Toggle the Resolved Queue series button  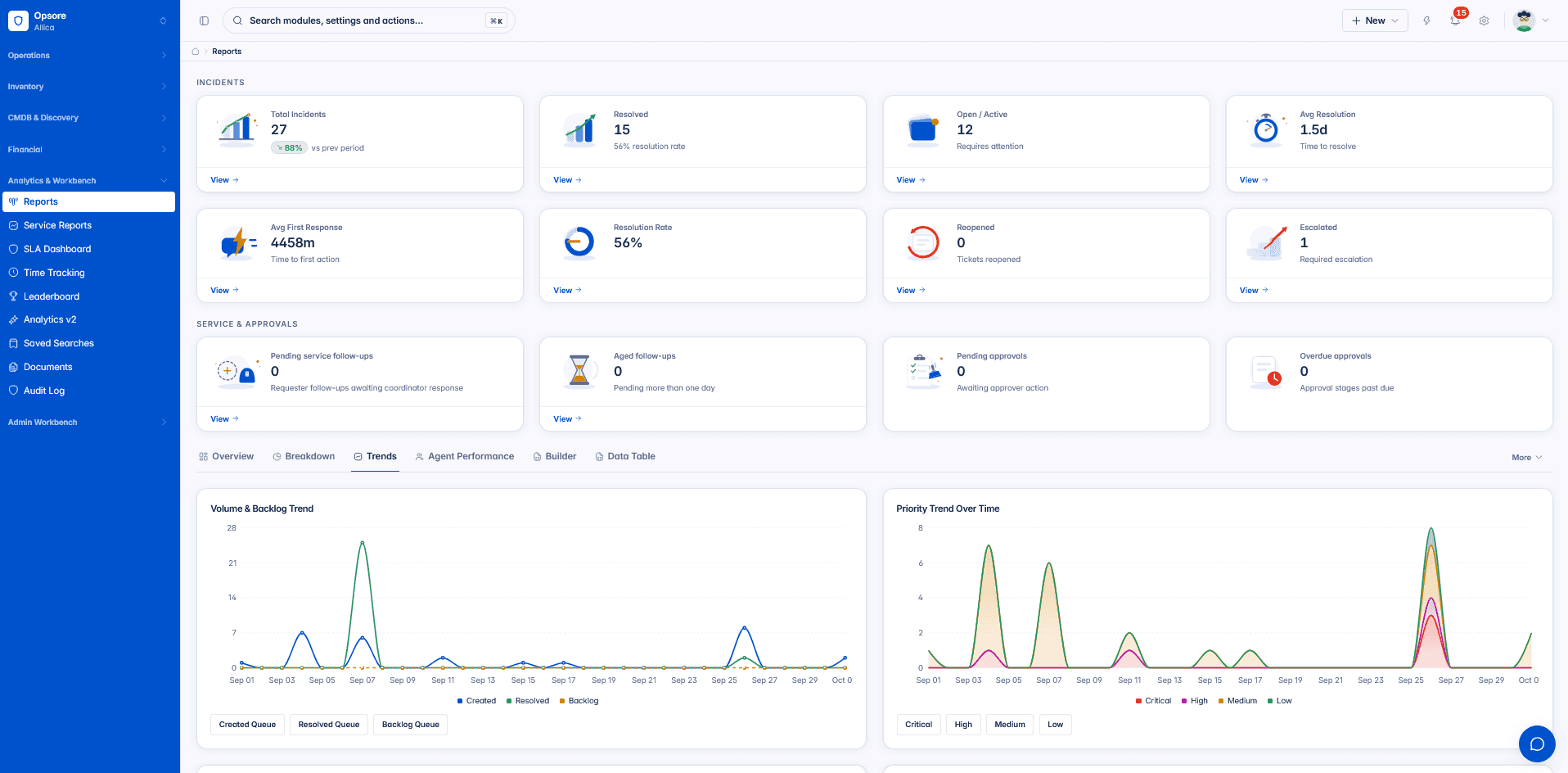329,725
